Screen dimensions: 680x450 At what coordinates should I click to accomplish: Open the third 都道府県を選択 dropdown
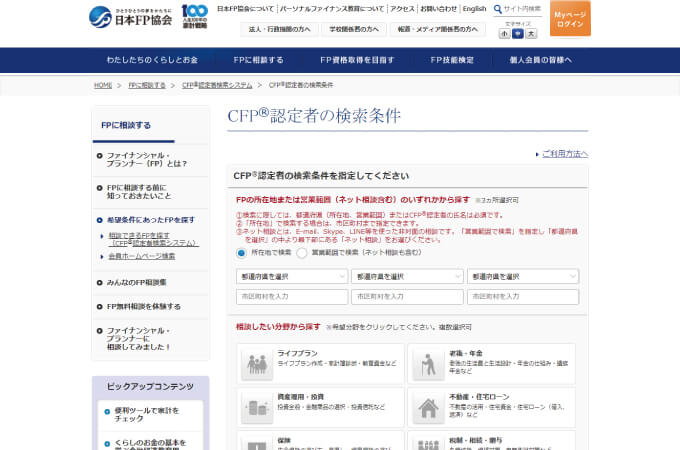tap(523, 276)
